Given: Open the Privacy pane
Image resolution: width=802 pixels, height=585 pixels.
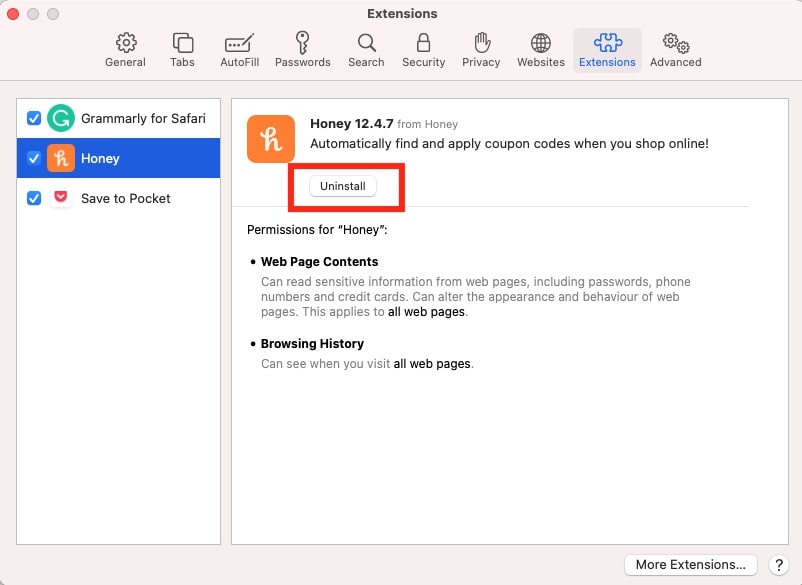Looking at the screenshot, I should [481, 50].
